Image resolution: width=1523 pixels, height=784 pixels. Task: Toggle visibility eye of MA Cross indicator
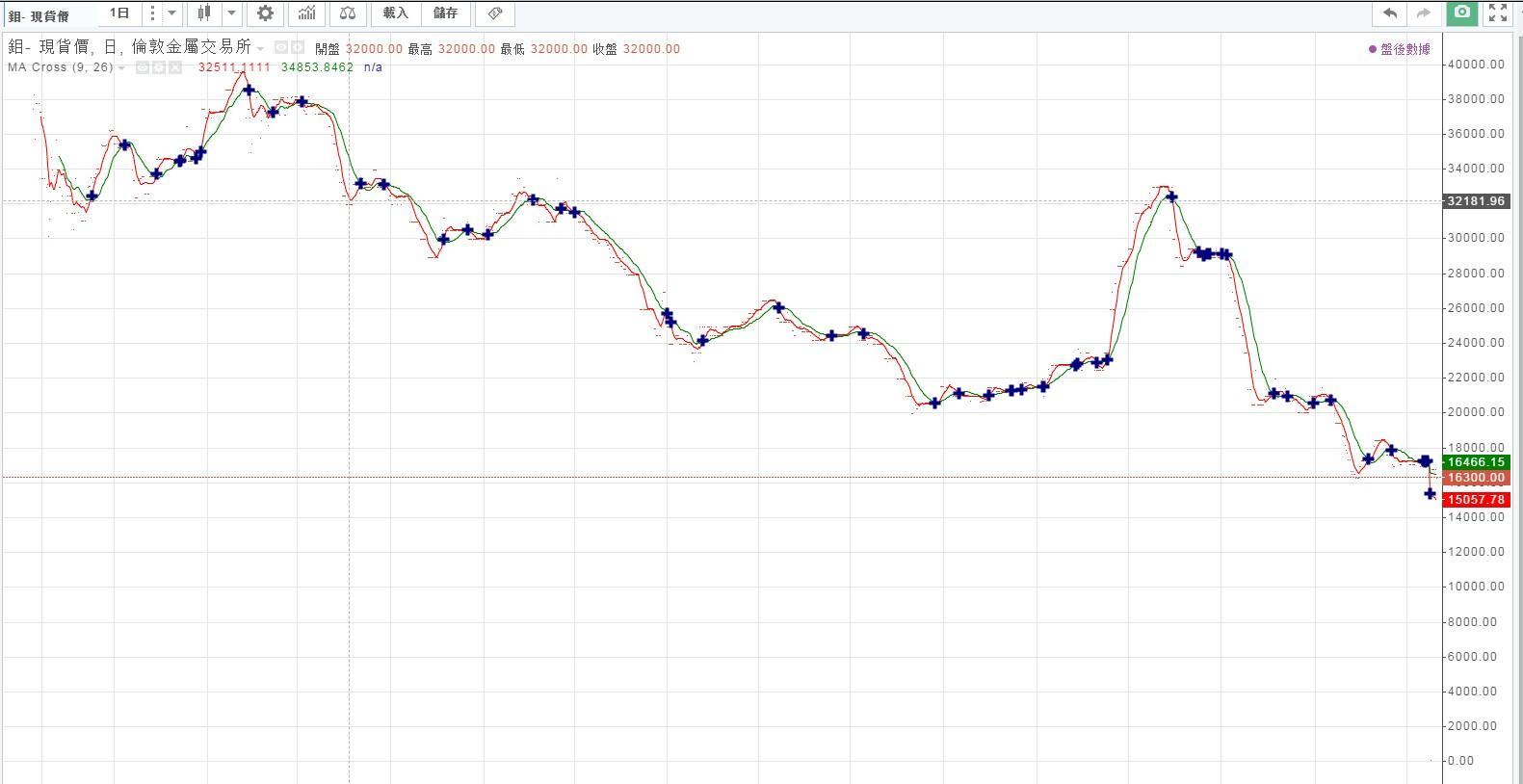143,67
